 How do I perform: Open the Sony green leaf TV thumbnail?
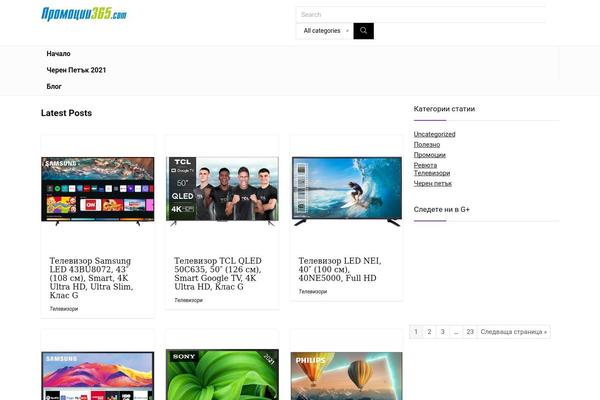click(x=222, y=374)
